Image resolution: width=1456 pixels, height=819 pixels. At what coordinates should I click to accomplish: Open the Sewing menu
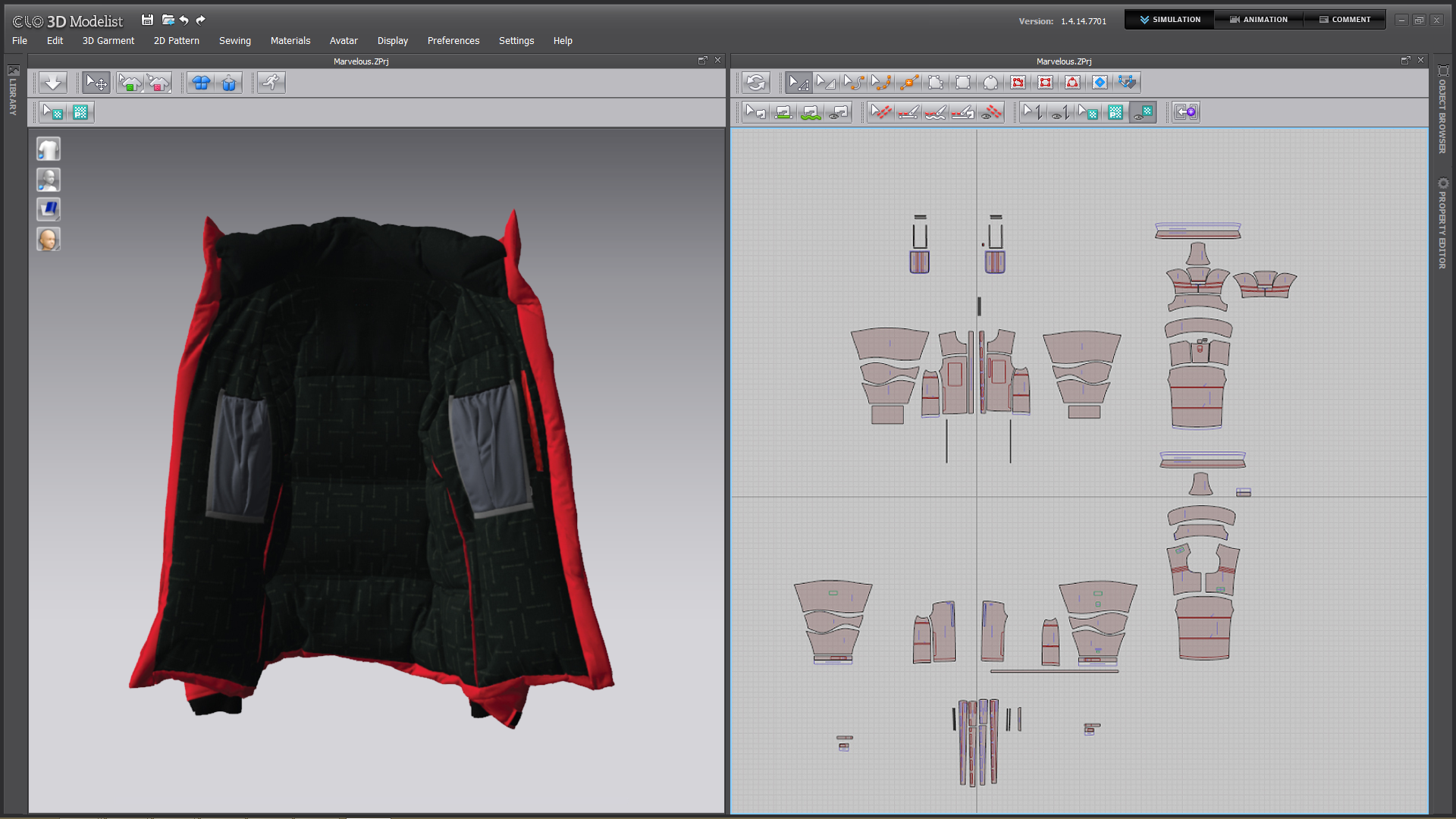[x=234, y=41]
